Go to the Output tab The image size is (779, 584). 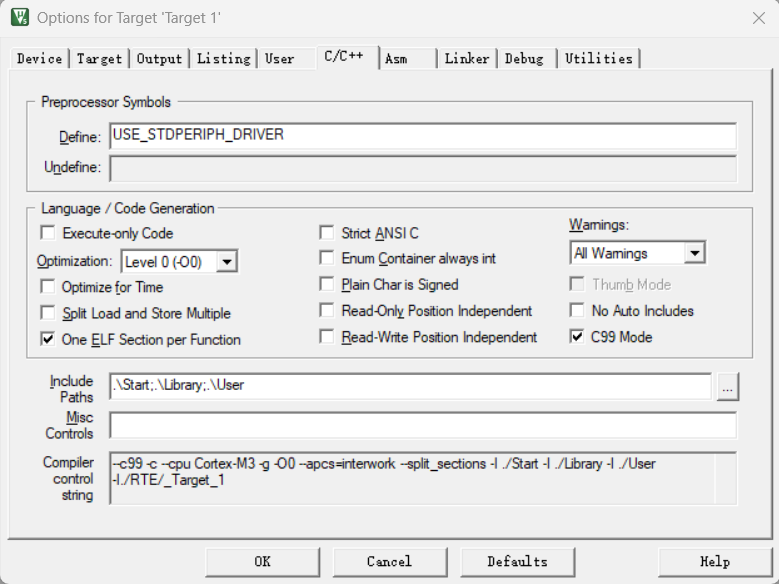click(159, 59)
